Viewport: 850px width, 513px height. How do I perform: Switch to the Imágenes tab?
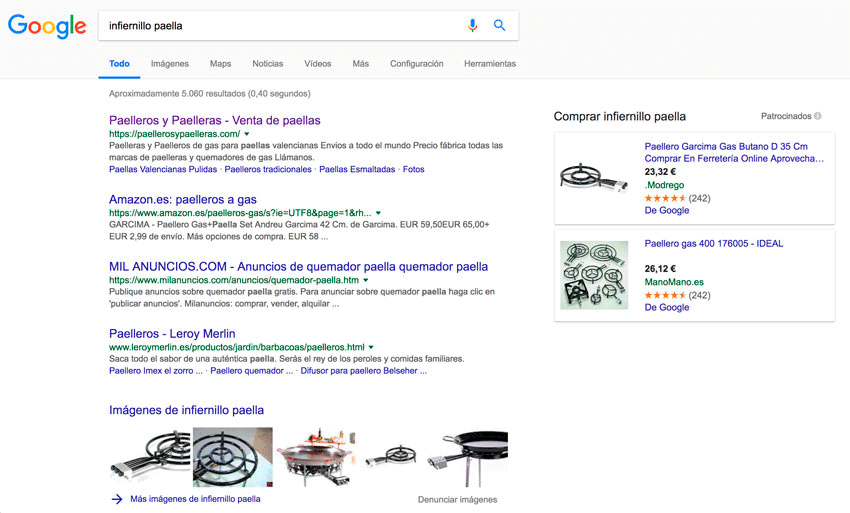click(x=170, y=63)
